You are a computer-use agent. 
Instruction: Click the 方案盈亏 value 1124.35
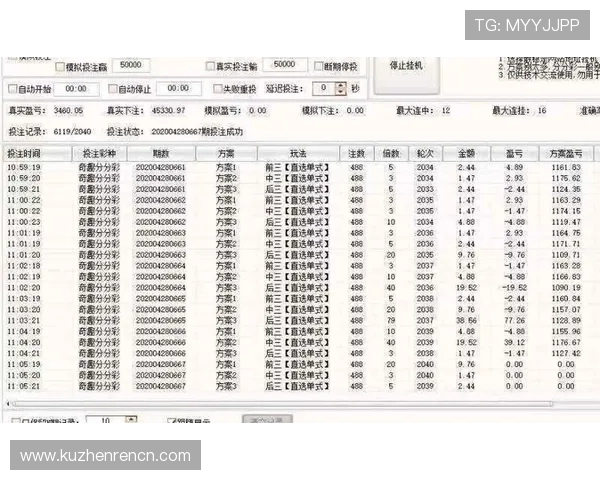click(566, 189)
